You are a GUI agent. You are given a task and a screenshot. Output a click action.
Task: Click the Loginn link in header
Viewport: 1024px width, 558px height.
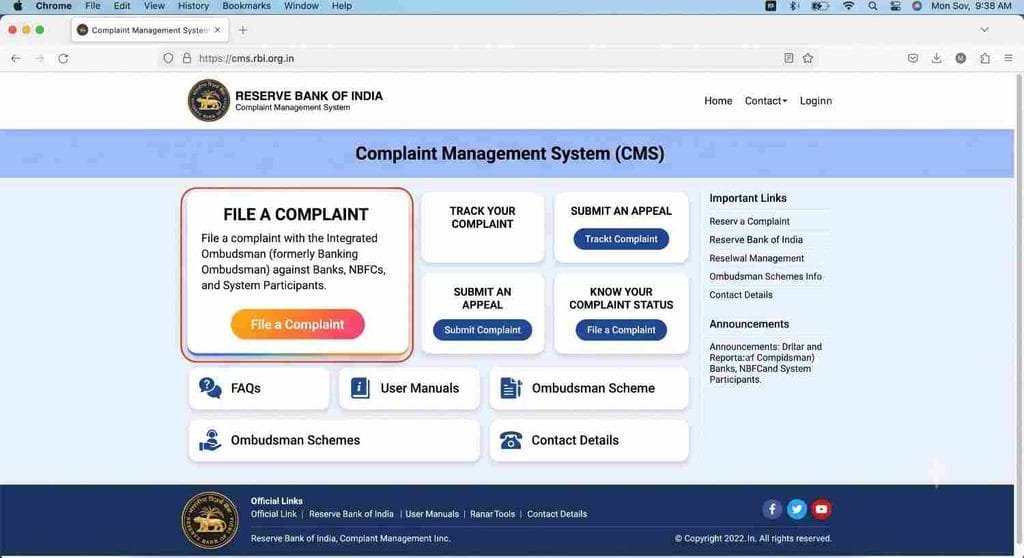coord(816,101)
